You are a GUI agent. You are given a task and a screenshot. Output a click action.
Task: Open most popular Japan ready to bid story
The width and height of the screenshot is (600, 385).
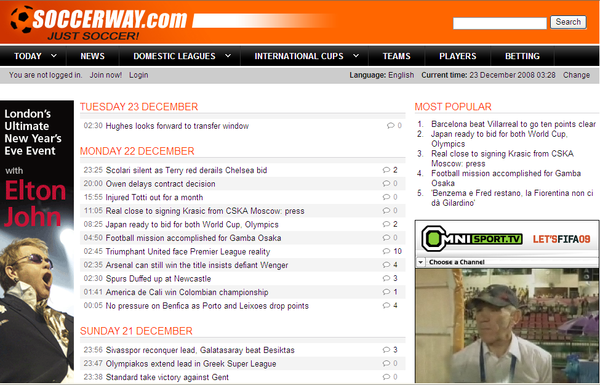pyautogui.click(x=499, y=139)
